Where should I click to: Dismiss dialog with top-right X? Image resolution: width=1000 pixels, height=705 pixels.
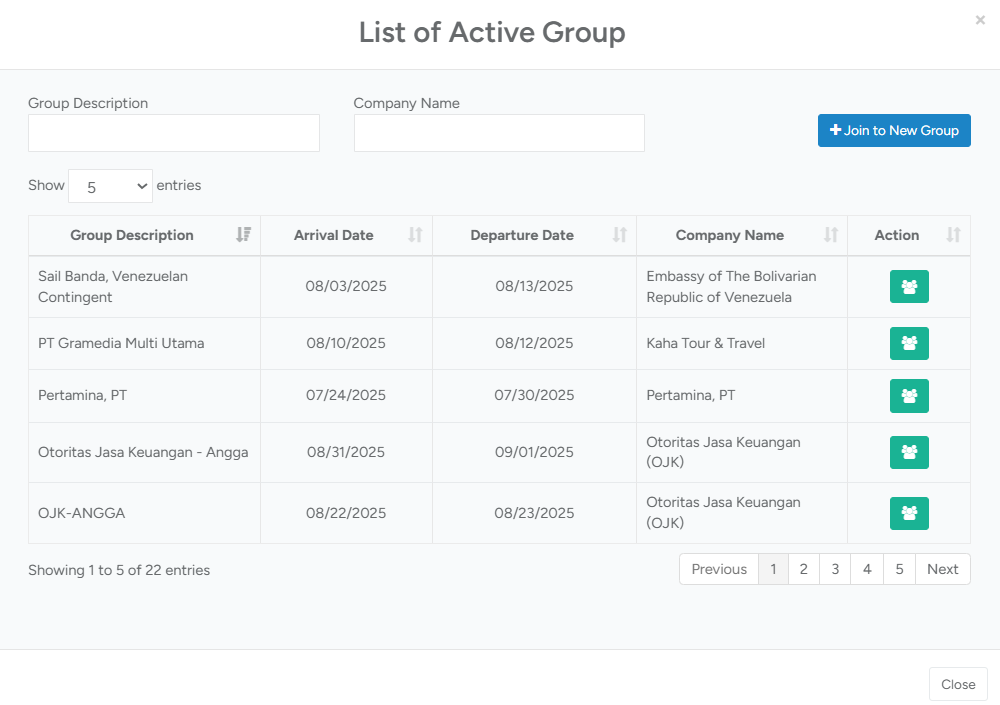click(x=980, y=20)
